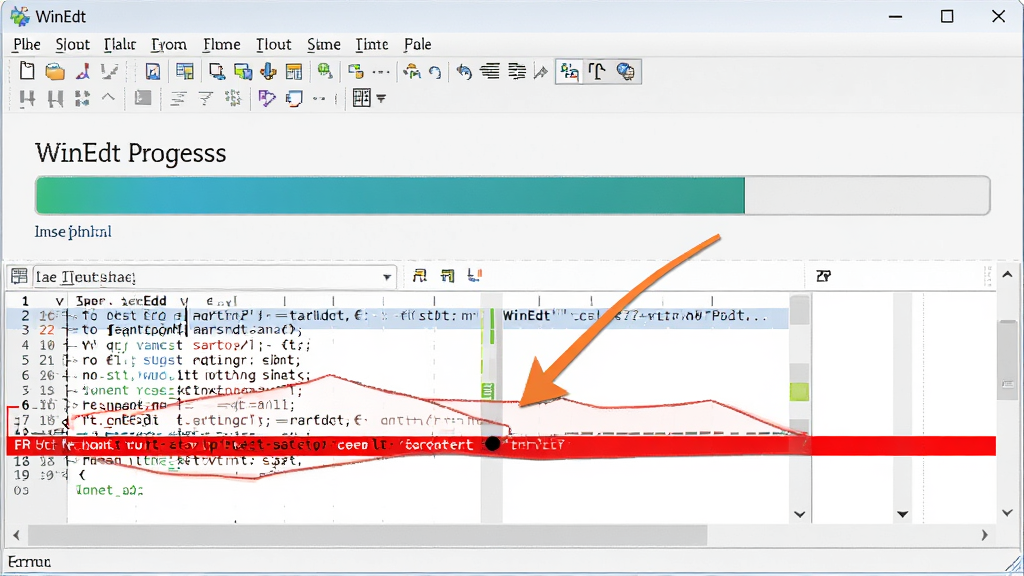Screen dimensions: 1024x576
Task: Click the gray checkmark toolbar icon
Action: (110, 71)
